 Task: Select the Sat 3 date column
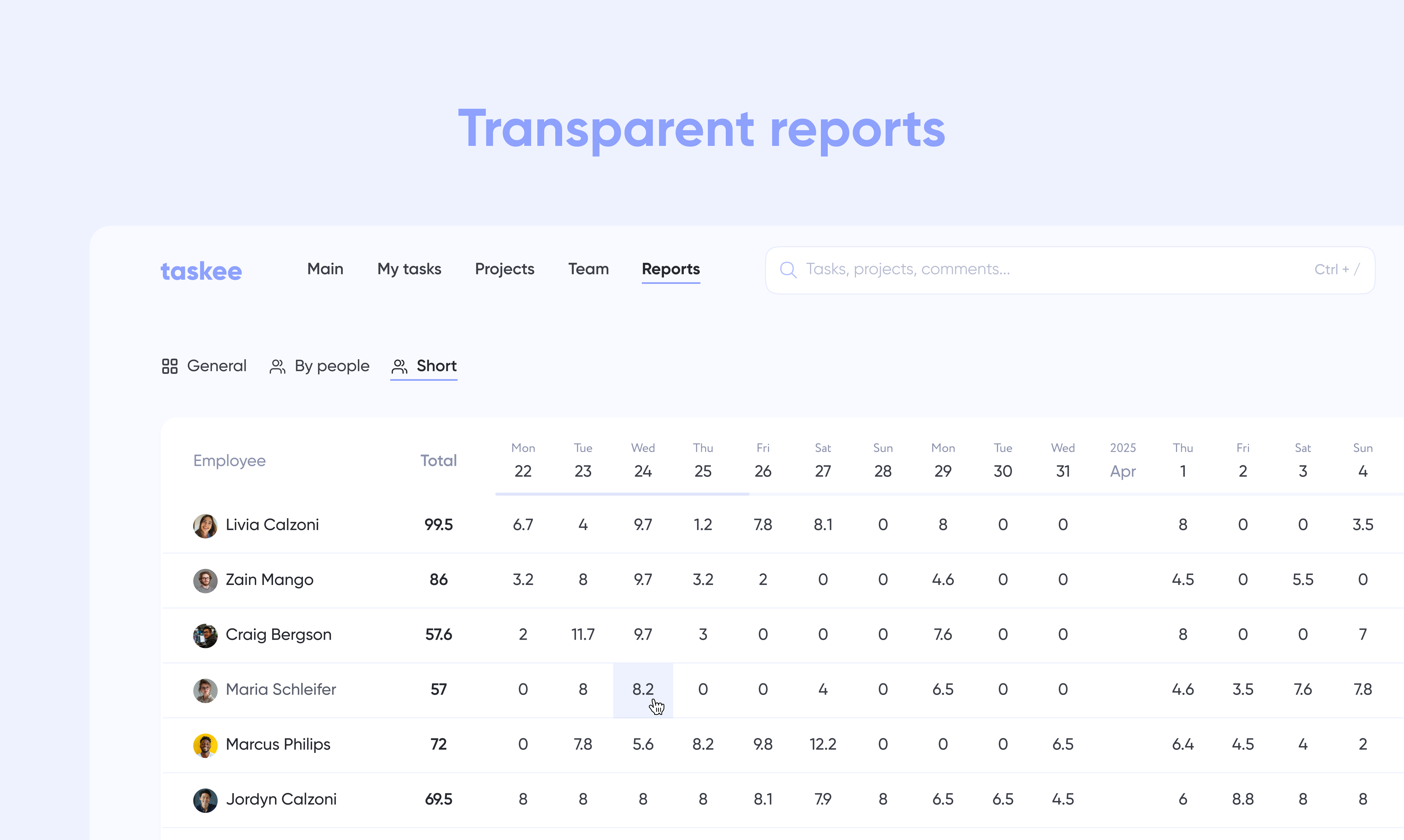1303,461
